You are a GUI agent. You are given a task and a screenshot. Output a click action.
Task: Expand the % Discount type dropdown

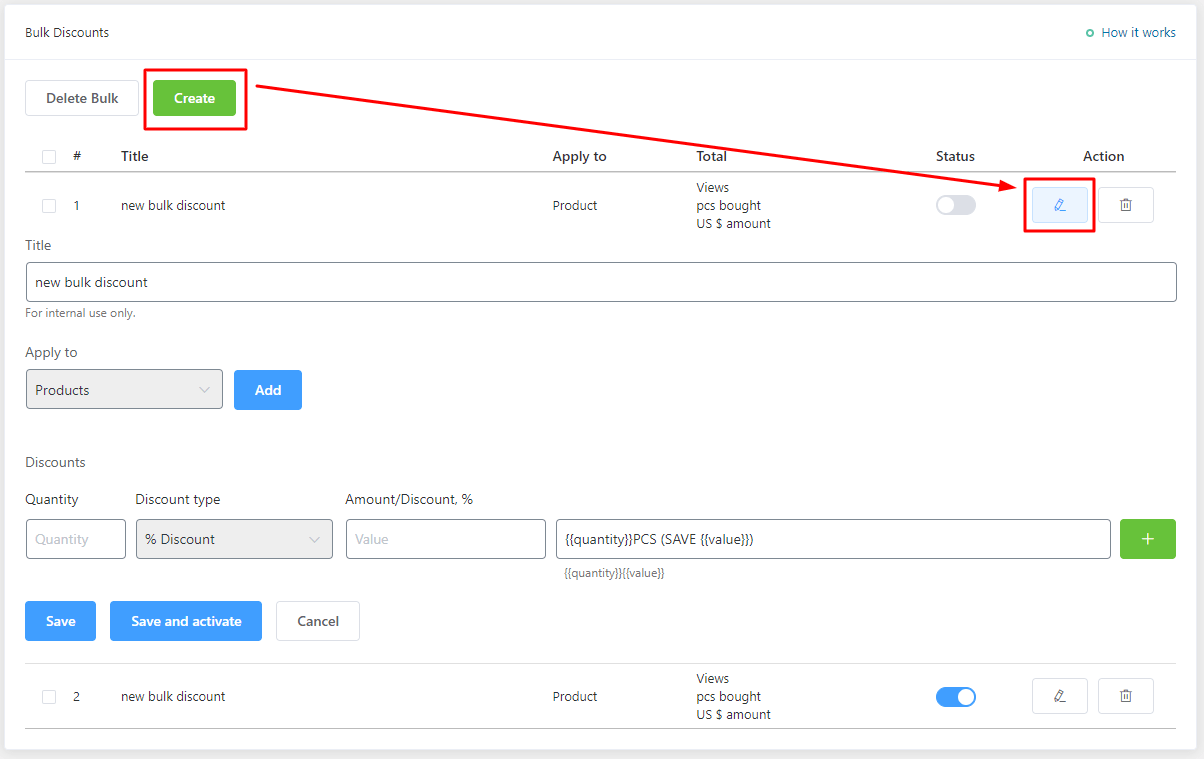[234, 539]
